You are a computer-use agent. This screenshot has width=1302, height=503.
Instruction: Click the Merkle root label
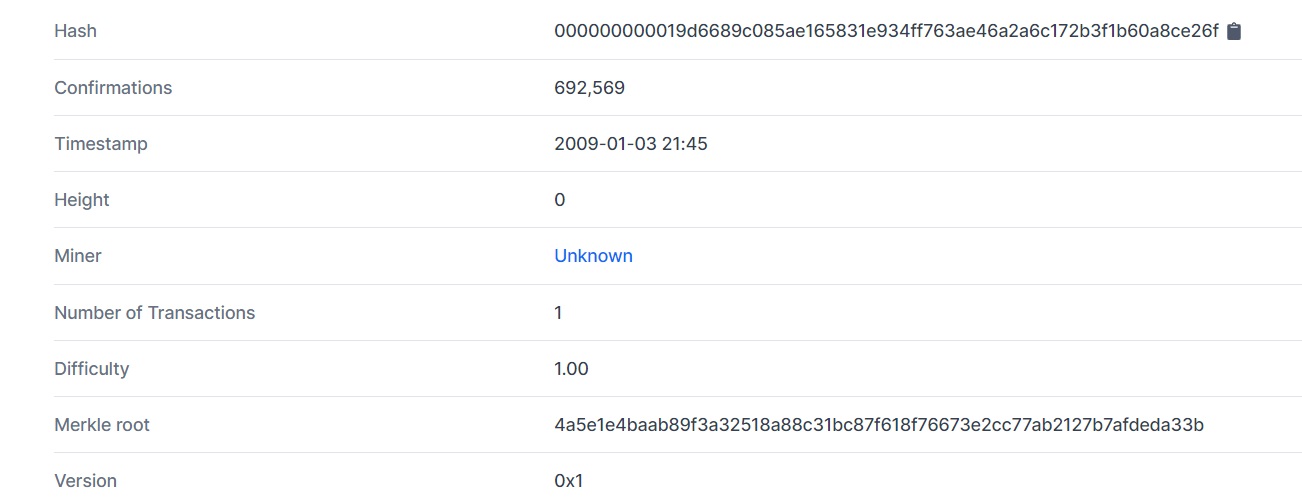[x=102, y=425]
